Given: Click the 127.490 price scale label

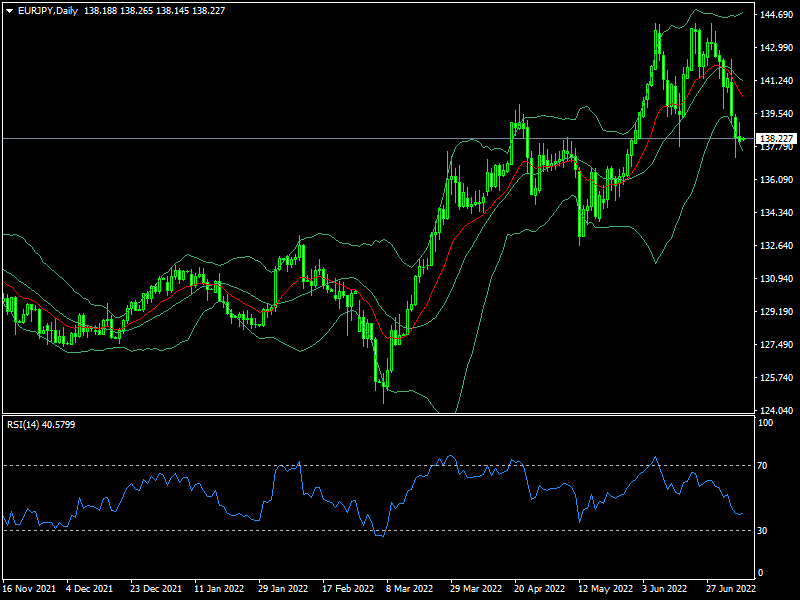Looking at the screenshot, I should click(x=777, y=345).
